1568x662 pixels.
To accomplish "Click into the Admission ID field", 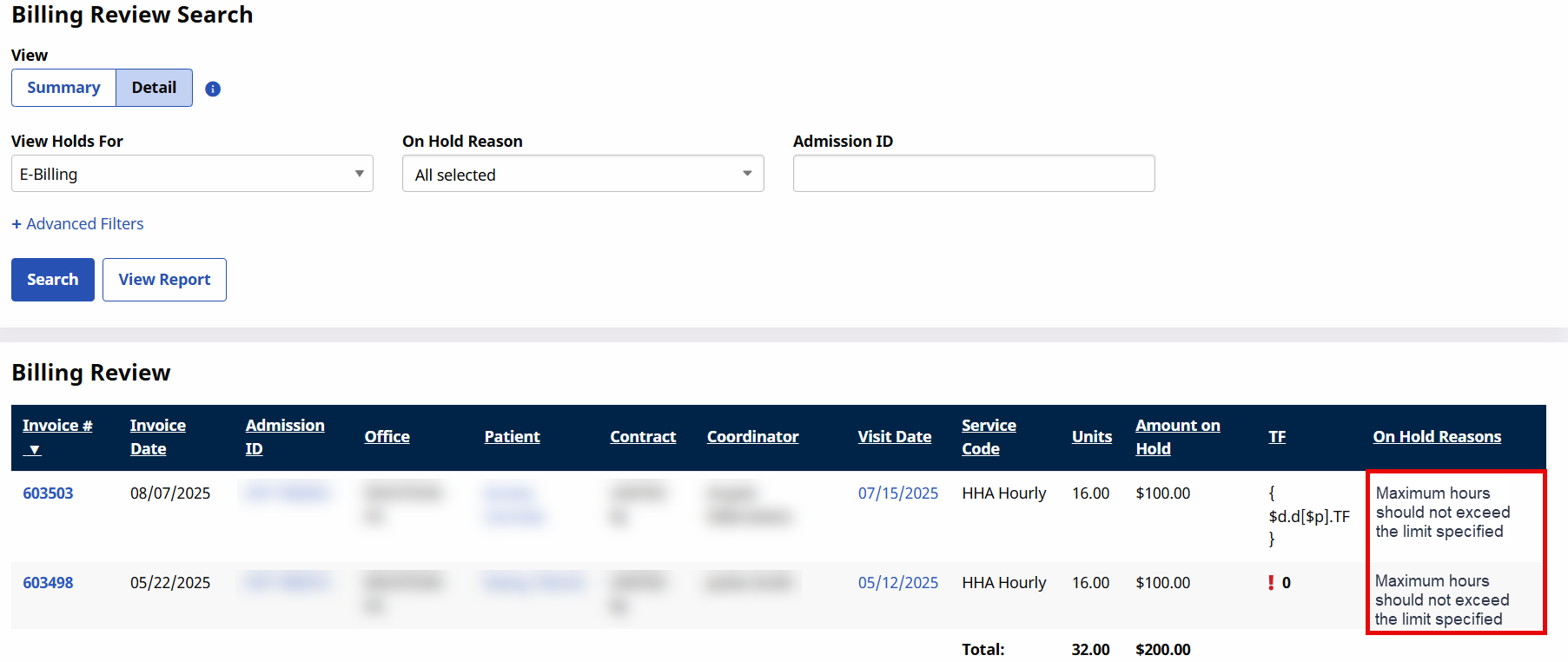I will pyautogui.click(x=973, y=174).
